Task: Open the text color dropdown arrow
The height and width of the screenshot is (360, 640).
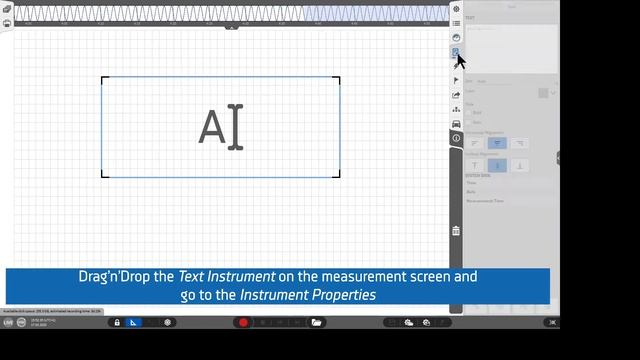Action: (x=553, y=93)
